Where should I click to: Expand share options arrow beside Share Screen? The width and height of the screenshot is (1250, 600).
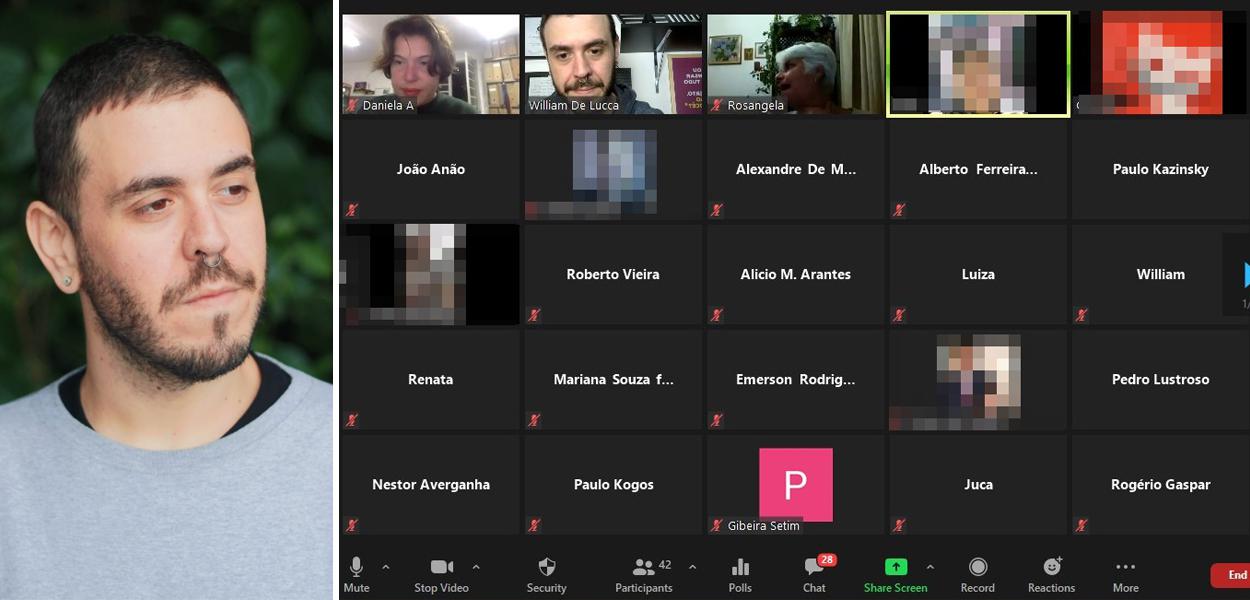[x=930, y=567]
